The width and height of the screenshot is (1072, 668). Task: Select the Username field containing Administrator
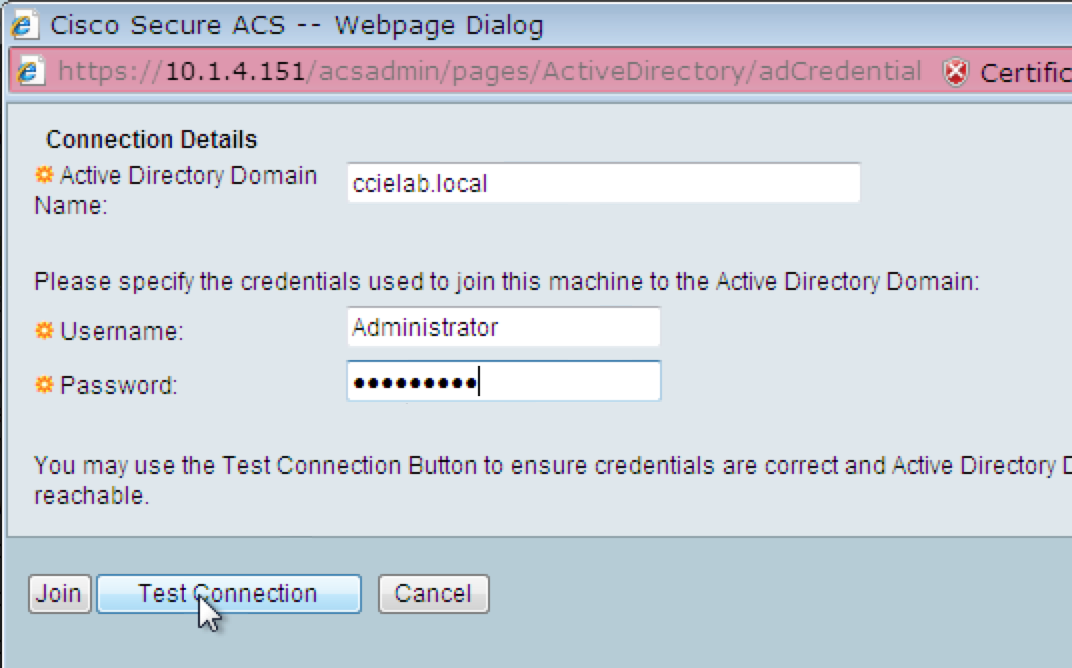click(503, 326)
